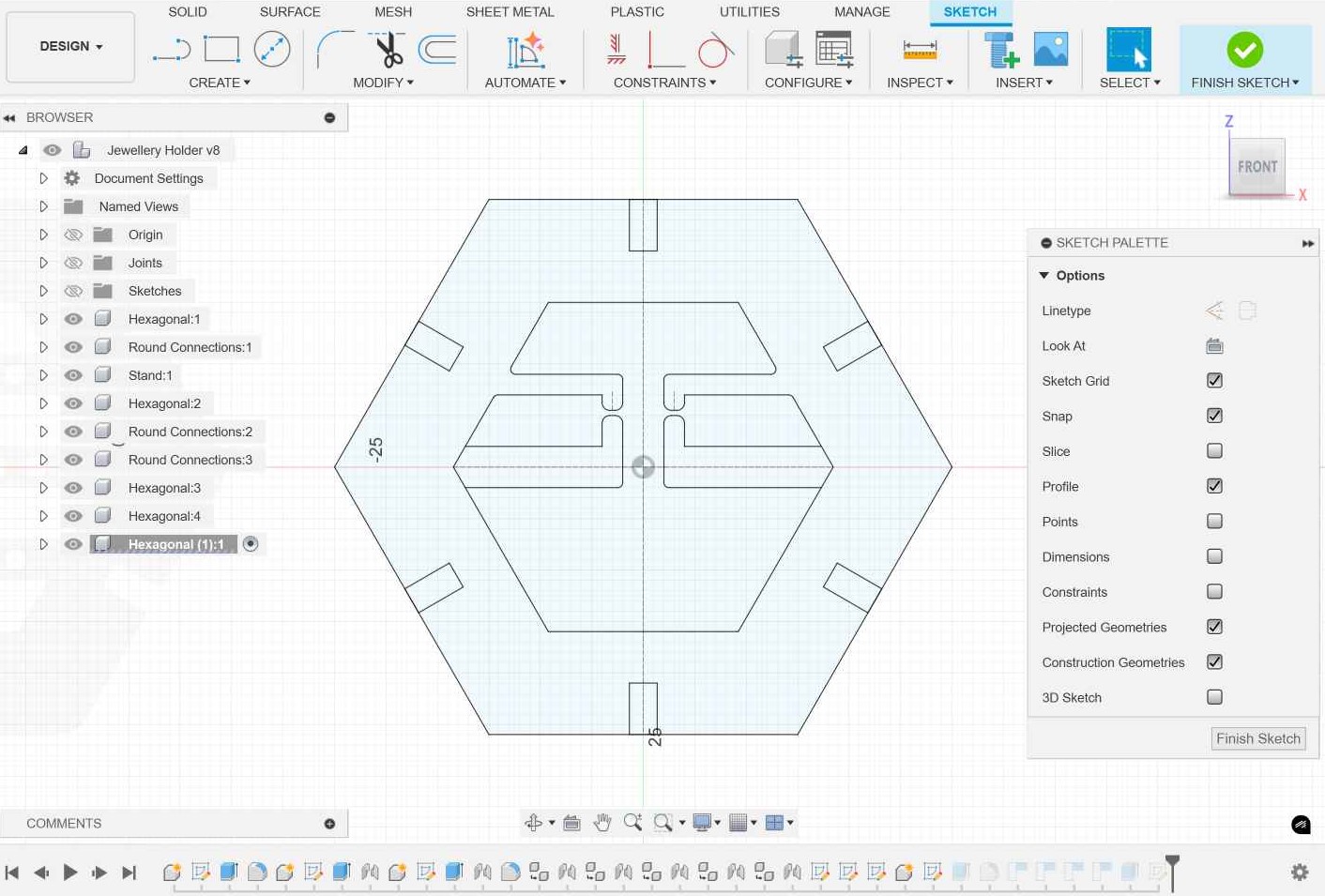Switch to the UTILITIES tab

pos(750,12)
